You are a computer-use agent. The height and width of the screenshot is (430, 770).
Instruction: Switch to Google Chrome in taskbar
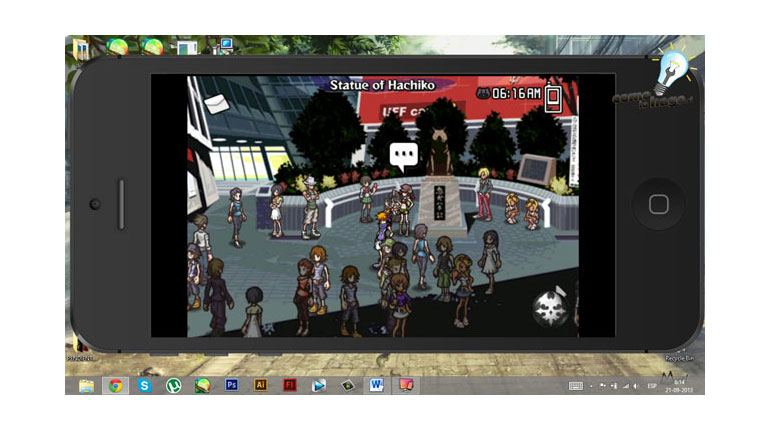click(x=115, y=386)
